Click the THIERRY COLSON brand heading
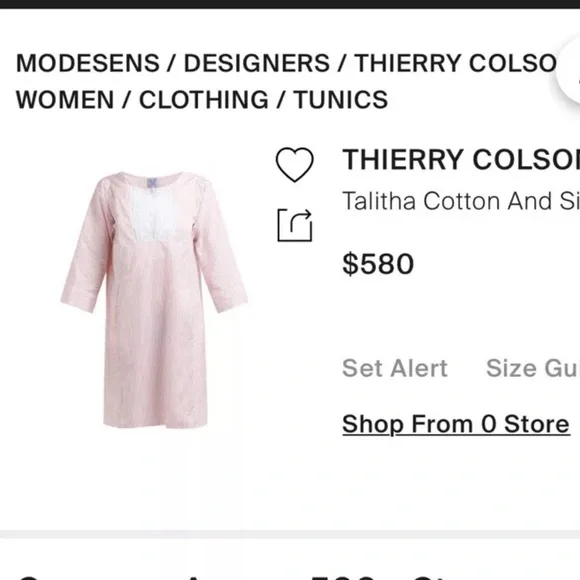Screen dimensions: 580x580 [461, 159]
